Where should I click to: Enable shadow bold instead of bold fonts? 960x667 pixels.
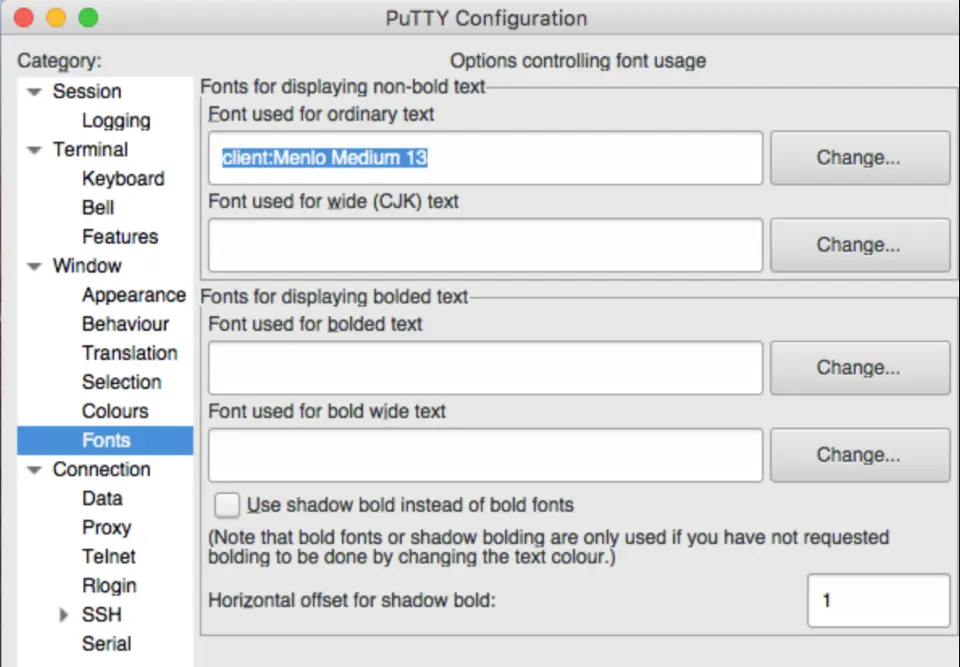[227, 505]
